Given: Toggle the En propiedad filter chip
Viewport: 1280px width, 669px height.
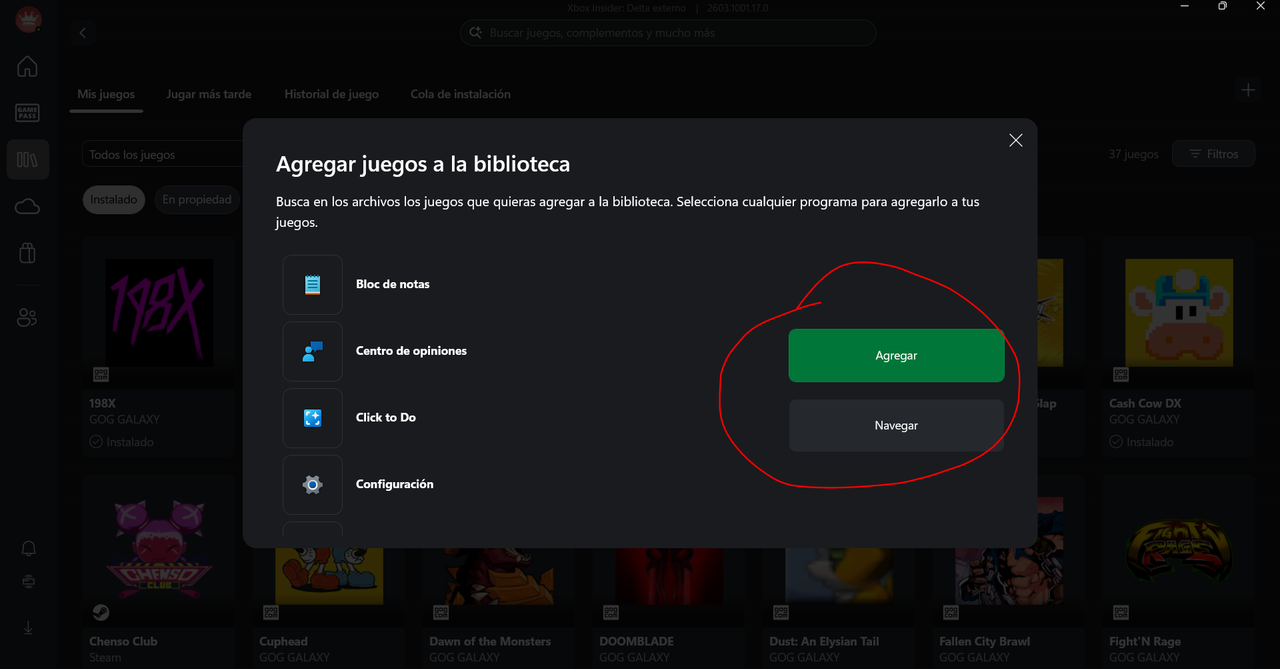Looking at the screenshot, I should (x=197, y=199).
